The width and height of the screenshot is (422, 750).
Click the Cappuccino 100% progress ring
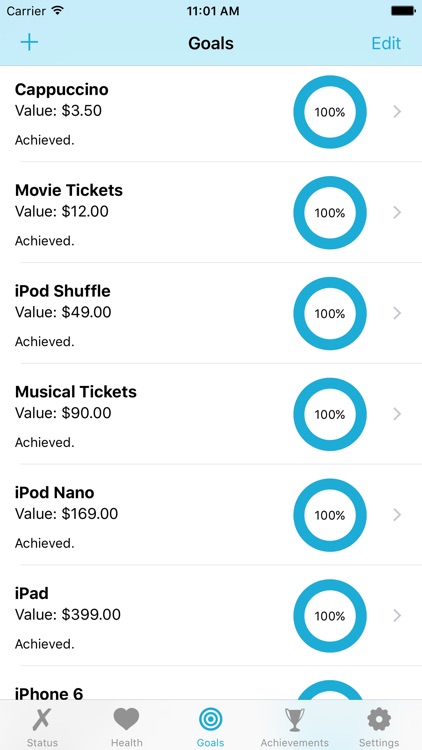[330, 112]
